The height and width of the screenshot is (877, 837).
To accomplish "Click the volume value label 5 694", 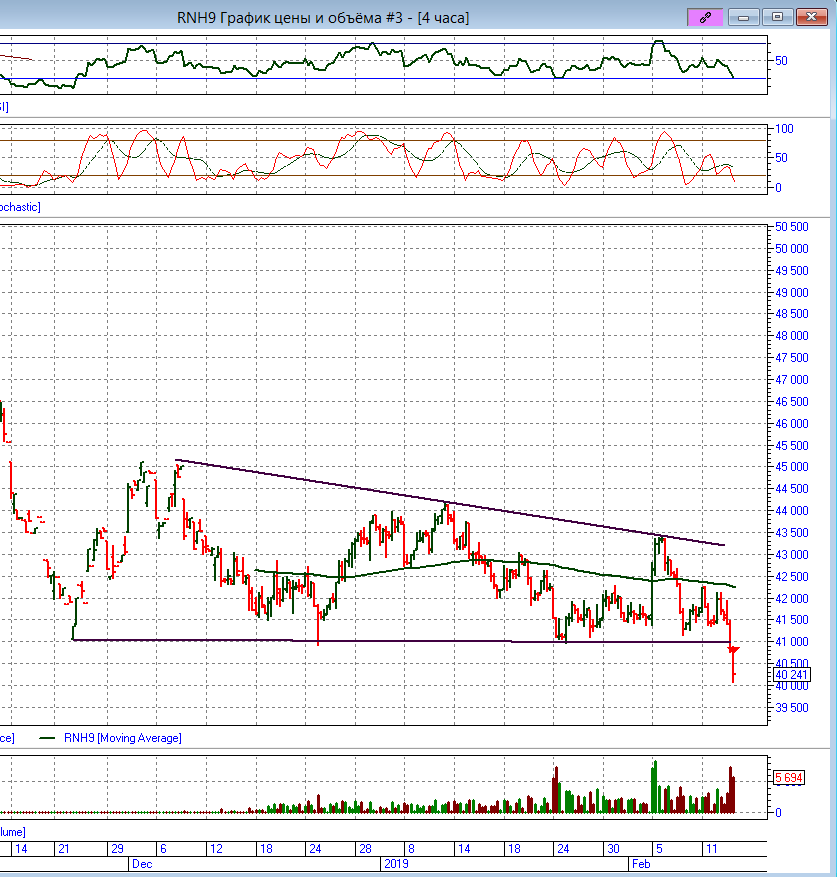I will 791,777.
